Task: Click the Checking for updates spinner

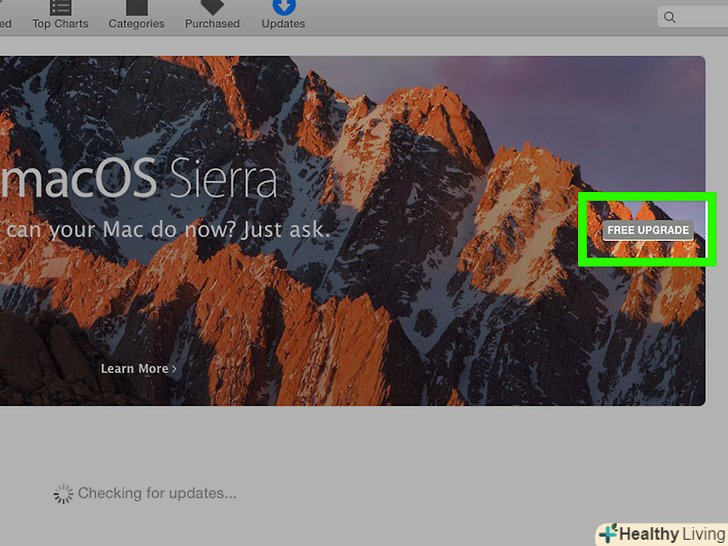Action: [x=63, y=494]
